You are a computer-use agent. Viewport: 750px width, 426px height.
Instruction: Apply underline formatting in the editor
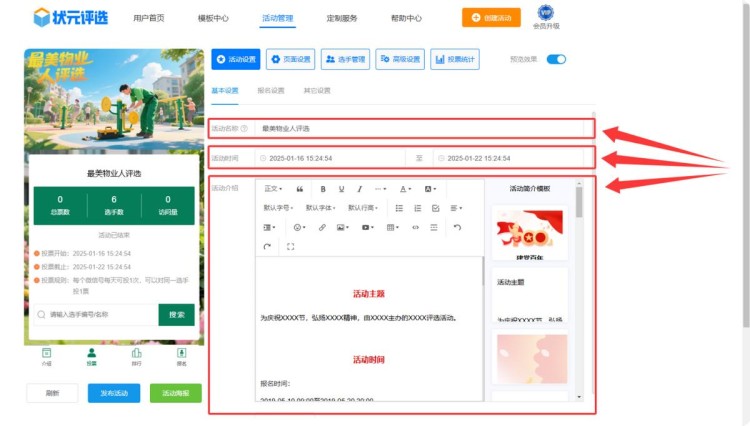pos(341,188)
